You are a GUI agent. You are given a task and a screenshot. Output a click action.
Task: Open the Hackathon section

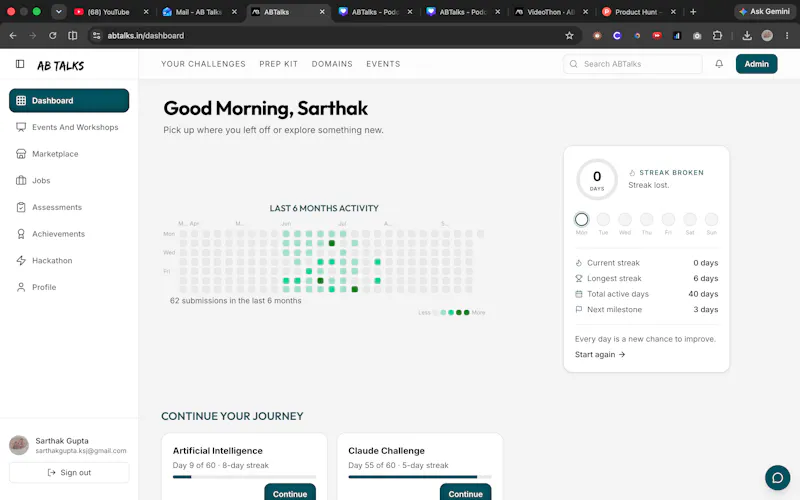(69, 260)
